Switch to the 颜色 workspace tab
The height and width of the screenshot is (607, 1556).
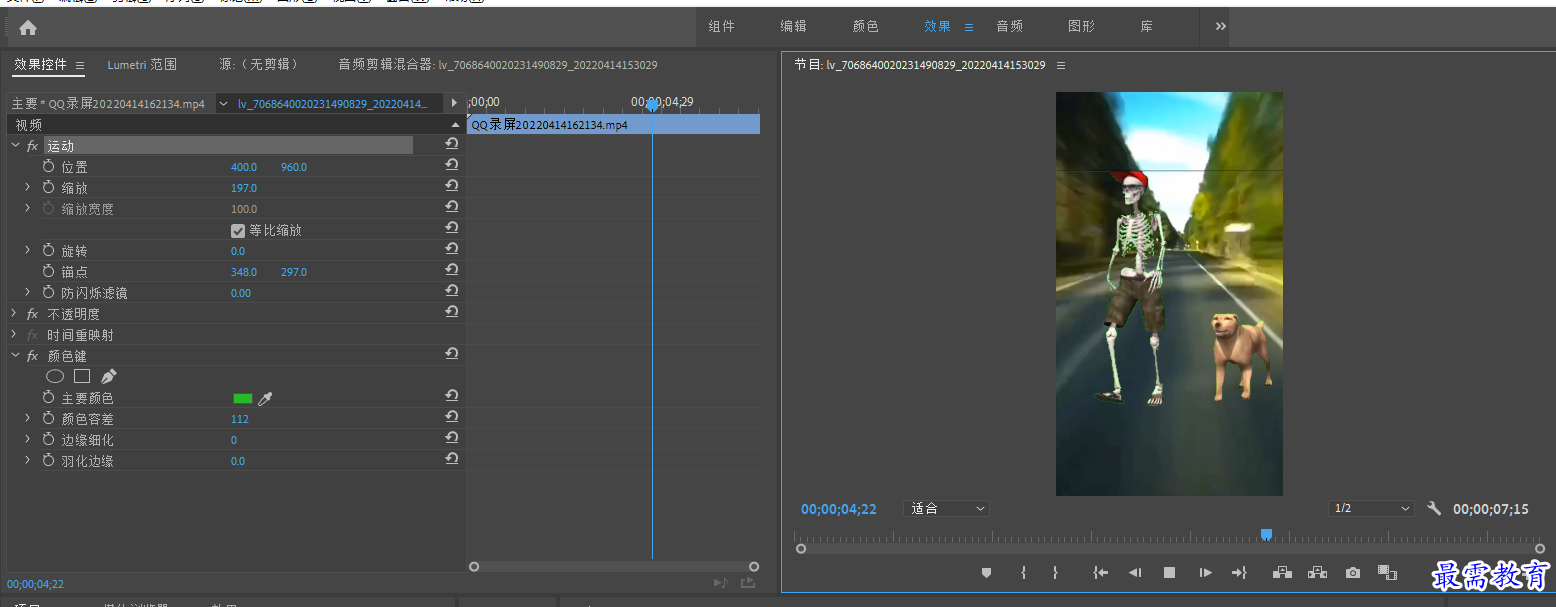[865, 27]
